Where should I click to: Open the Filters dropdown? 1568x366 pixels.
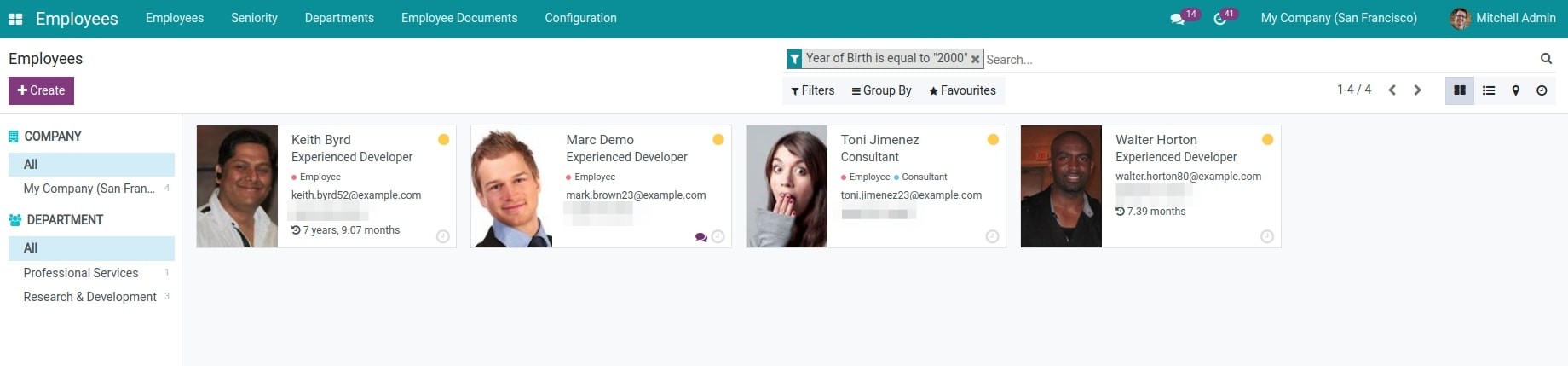point(812,90)
